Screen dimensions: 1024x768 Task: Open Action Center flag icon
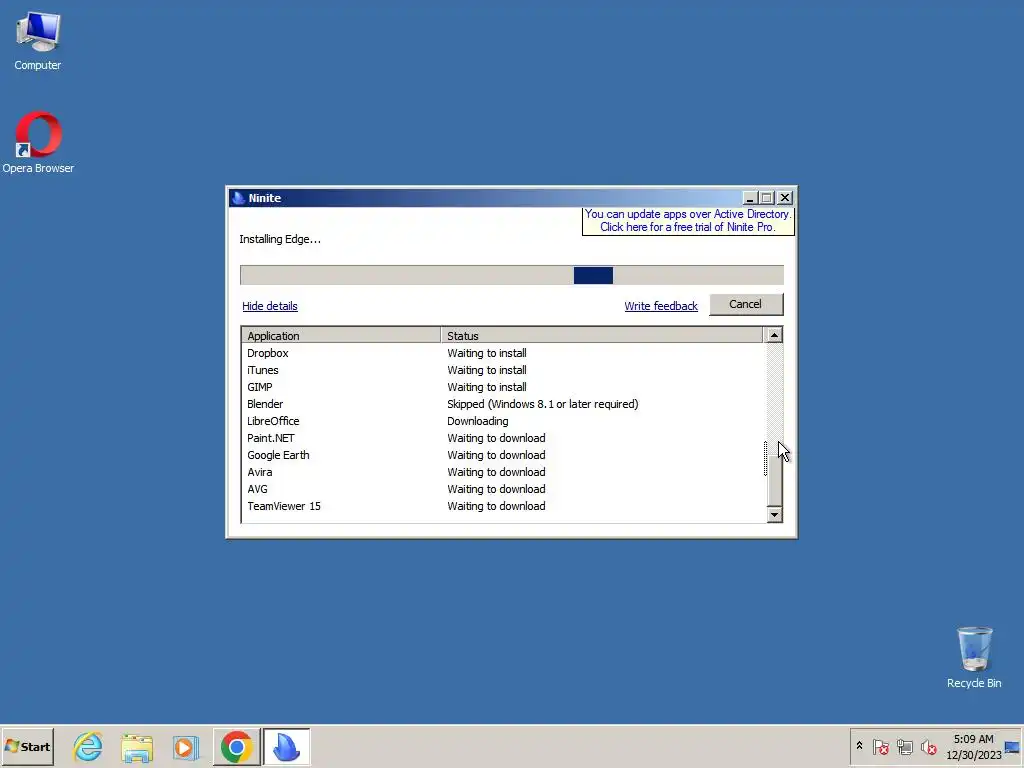pyautogui.click(x=880, y=746)
